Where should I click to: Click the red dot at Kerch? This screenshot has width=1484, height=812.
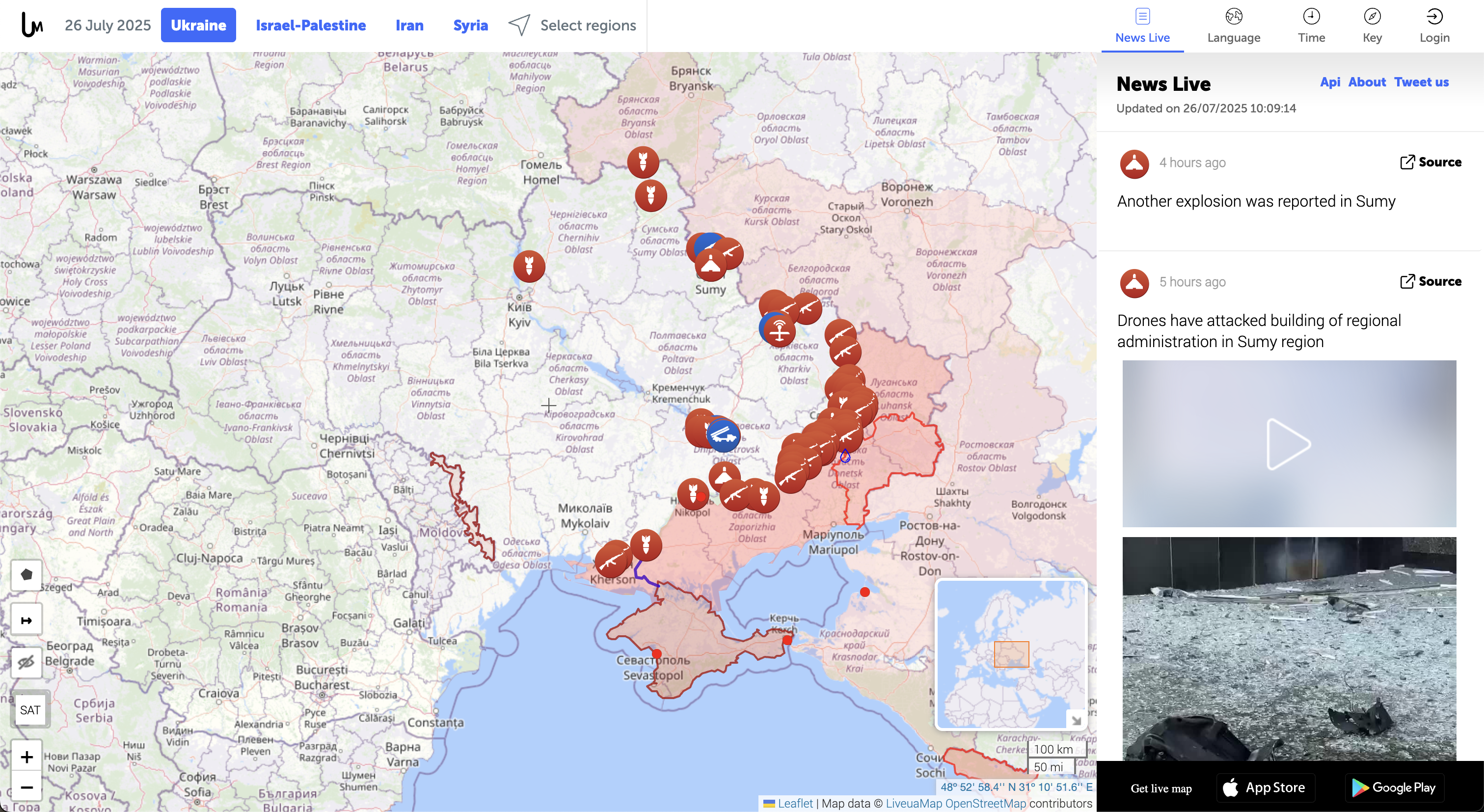[787, 640]
